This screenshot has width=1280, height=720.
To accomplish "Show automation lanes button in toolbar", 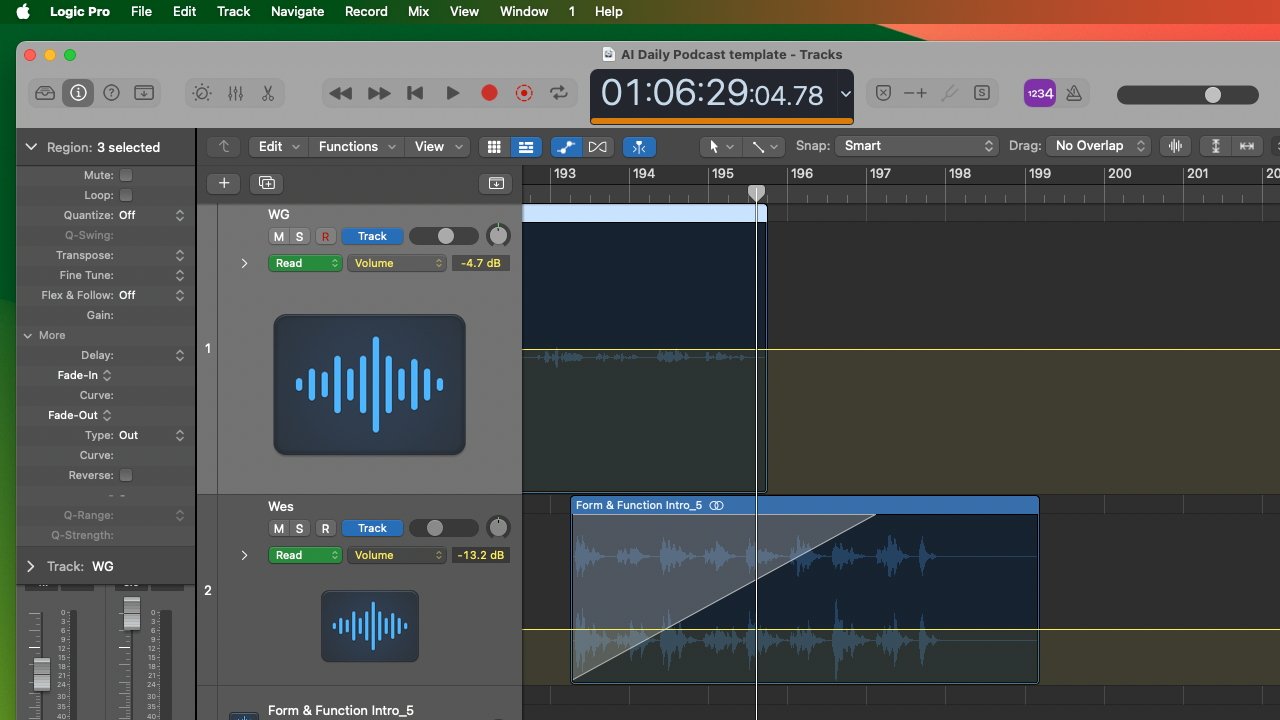I will pyautogui.click(x=566, y=147).
